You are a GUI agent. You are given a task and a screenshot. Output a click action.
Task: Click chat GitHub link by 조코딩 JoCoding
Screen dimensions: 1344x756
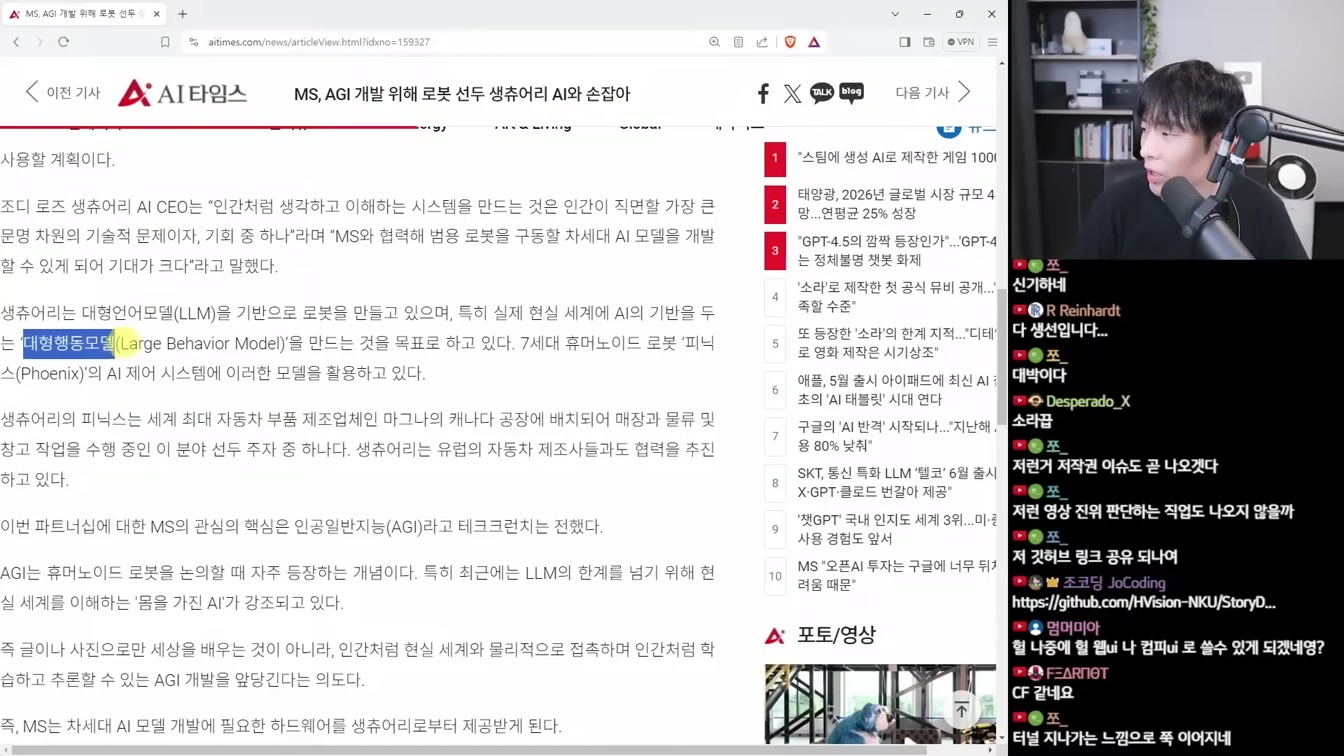click(1143, 602)
